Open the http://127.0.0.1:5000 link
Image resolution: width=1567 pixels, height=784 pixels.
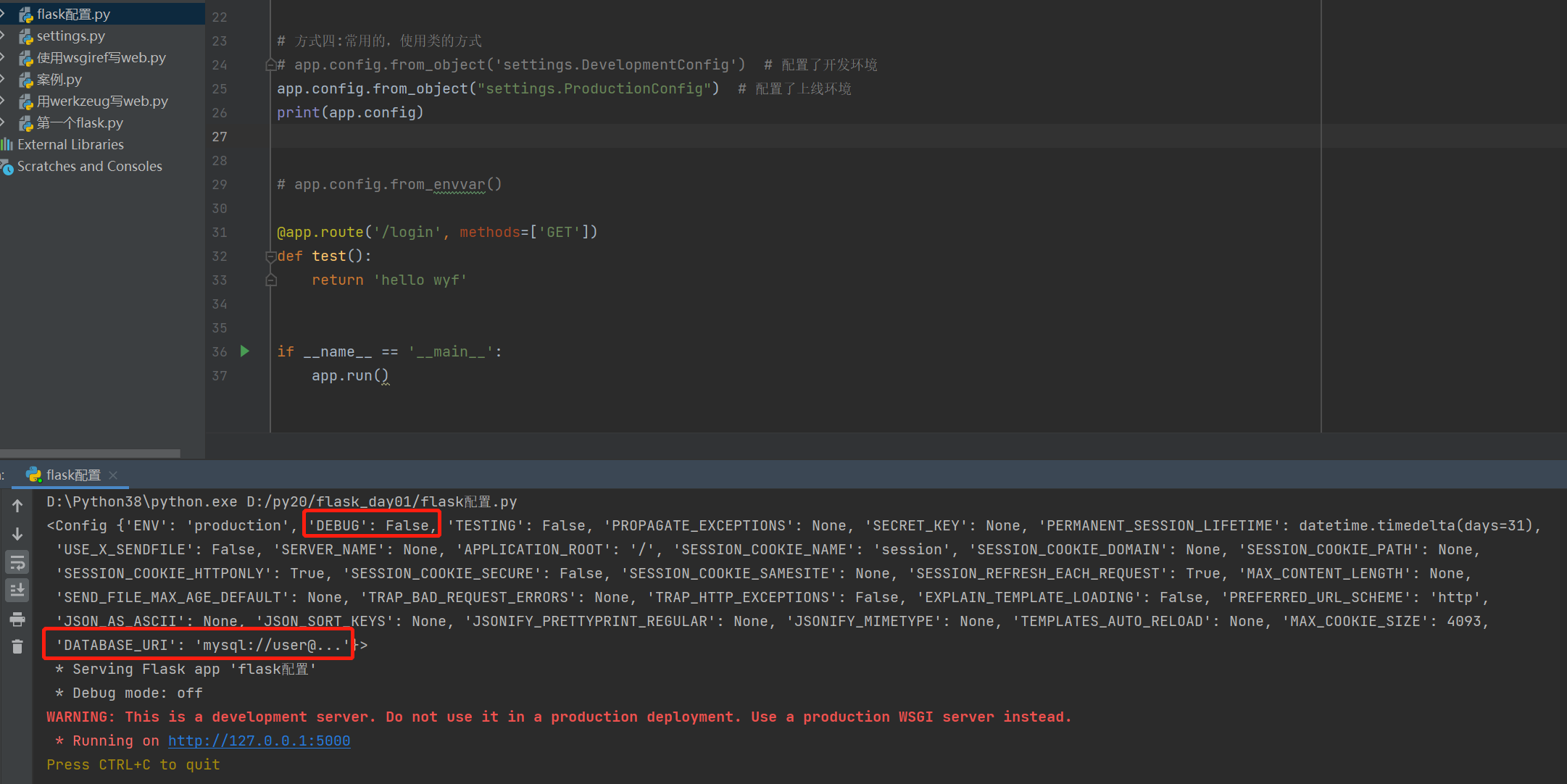coord(259,741)
